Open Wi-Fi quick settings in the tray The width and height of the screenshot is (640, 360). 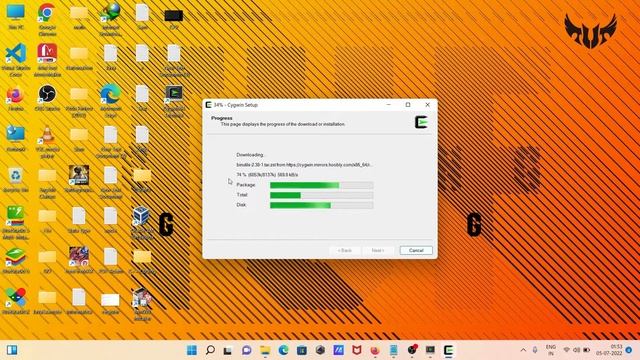click(x=567, y=350)
